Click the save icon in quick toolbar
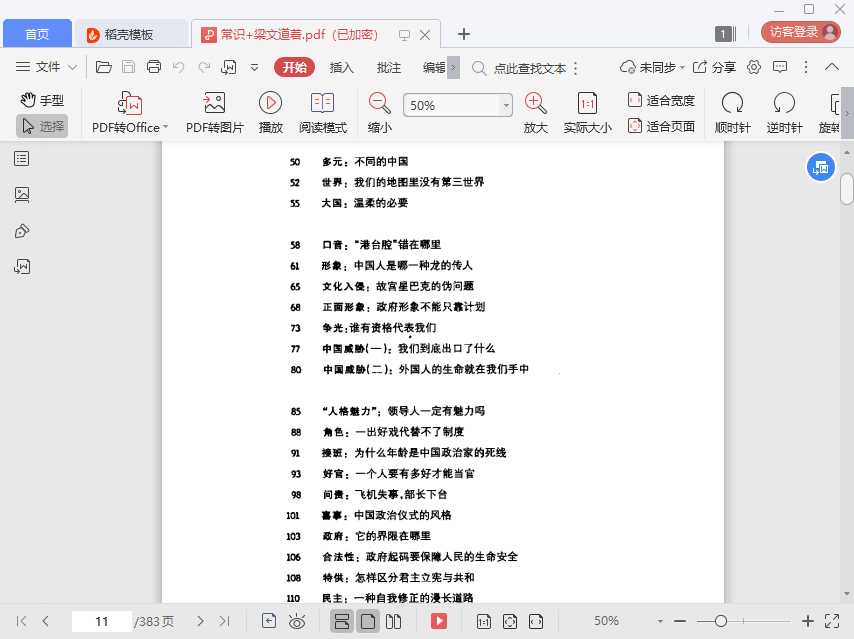This screenshot has width=854, height=639. click(129, 67)
